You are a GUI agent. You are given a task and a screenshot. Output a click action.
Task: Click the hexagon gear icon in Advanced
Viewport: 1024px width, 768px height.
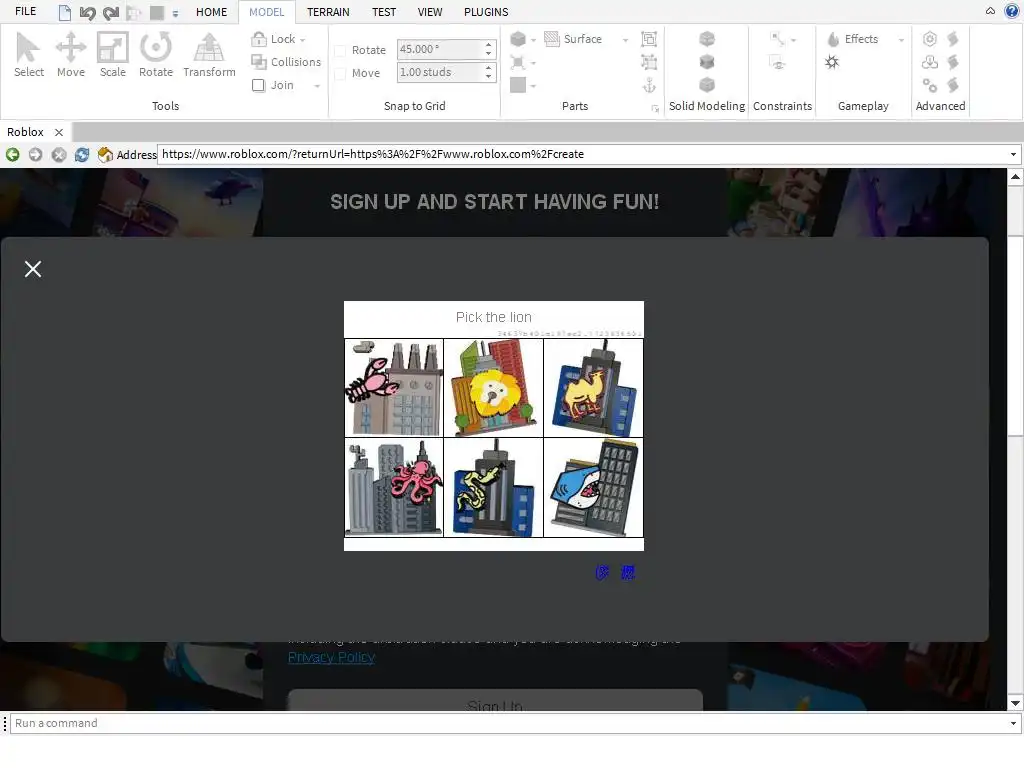(930, 39)
